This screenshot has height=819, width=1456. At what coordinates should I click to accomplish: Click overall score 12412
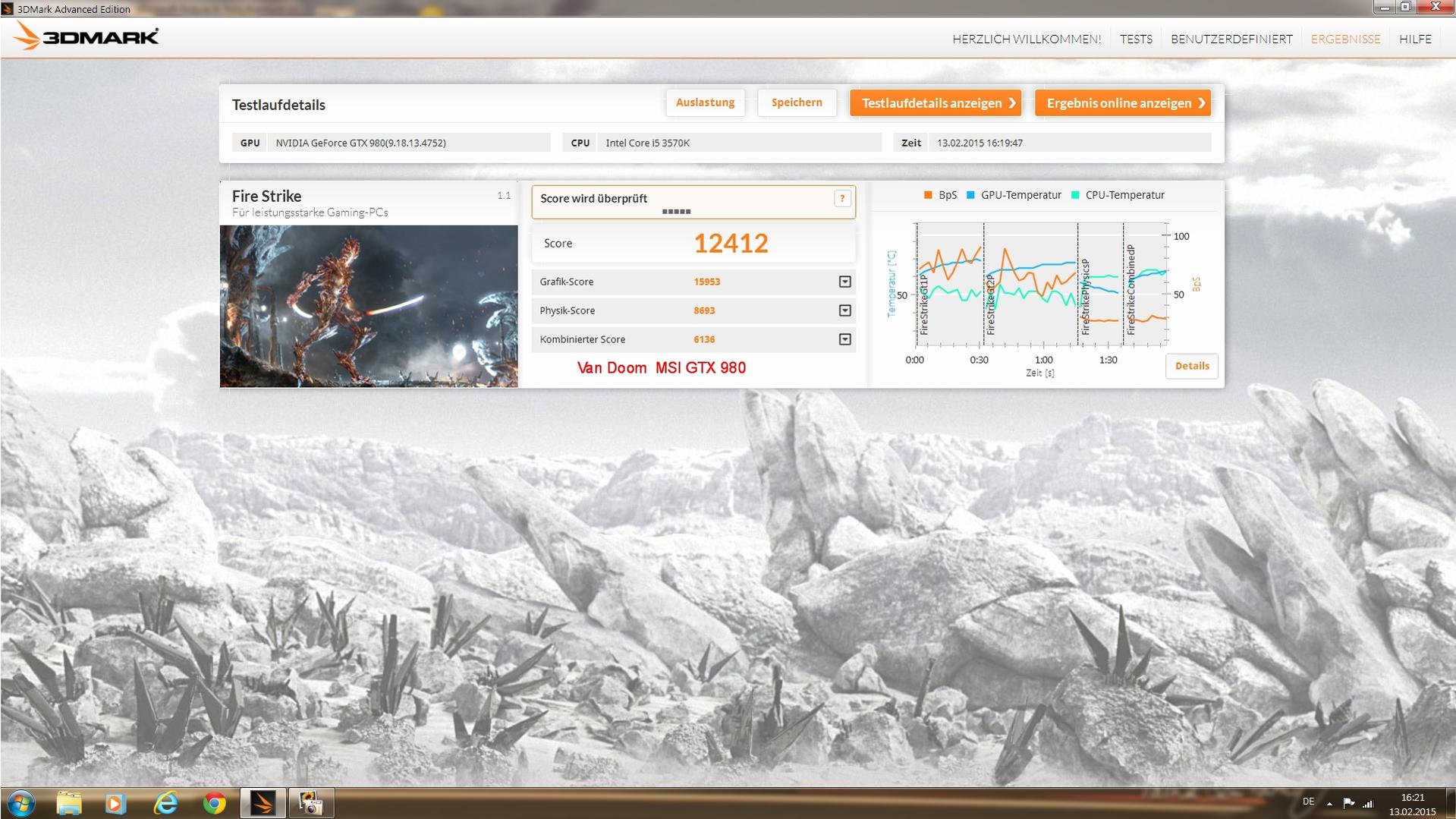[731, 243]
